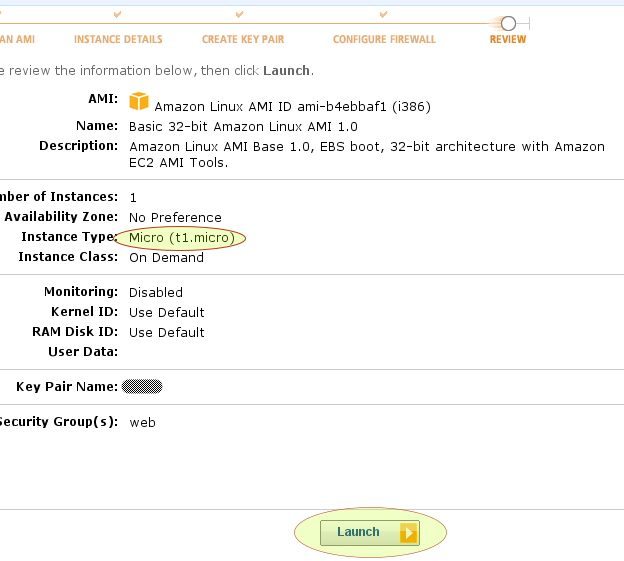624x561 pixels.
Task: Click Kernel ID 'Use Default' value
Action: [x=166, y=312]
